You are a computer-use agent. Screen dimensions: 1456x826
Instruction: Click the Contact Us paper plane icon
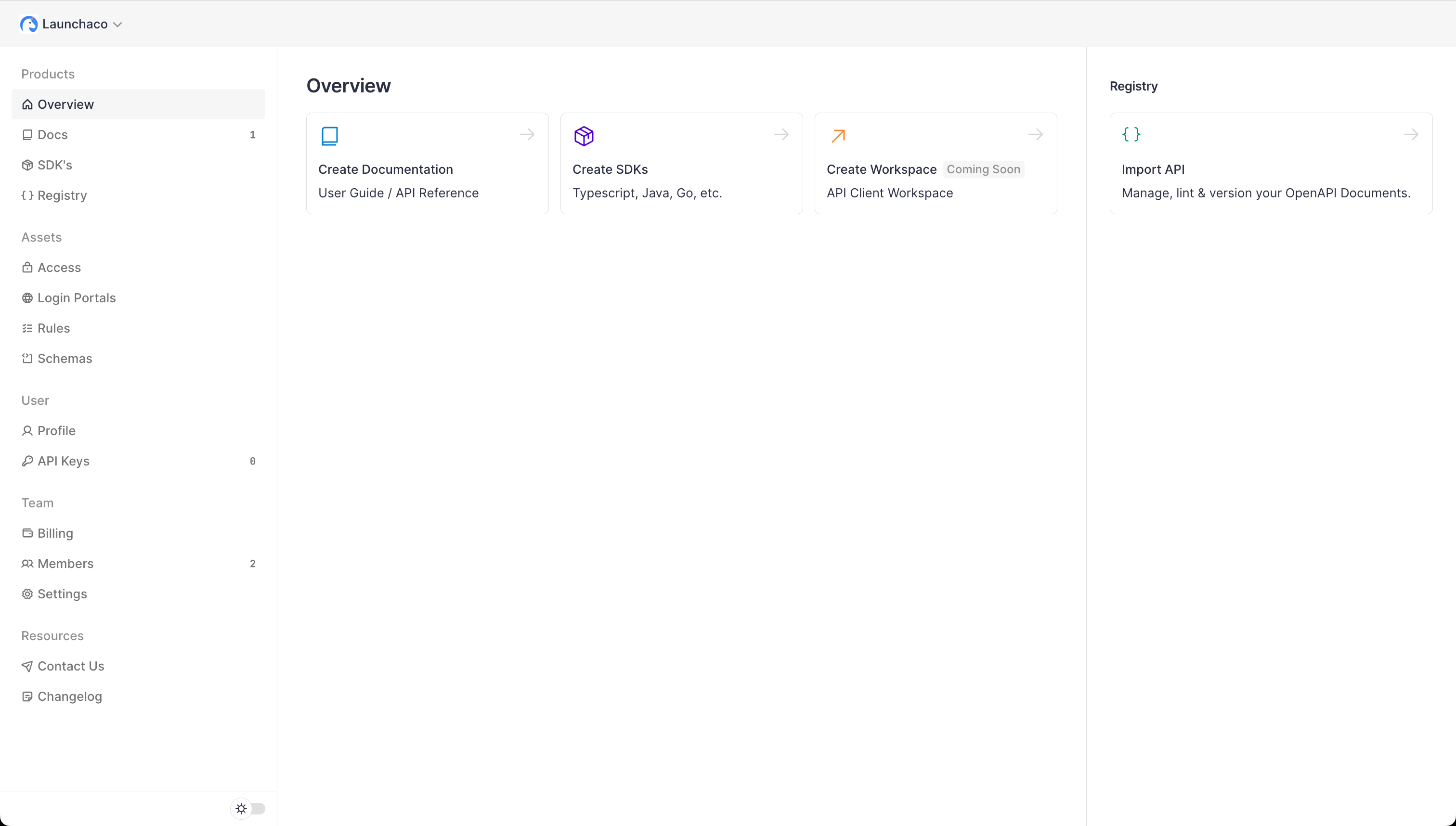[27, 667]
